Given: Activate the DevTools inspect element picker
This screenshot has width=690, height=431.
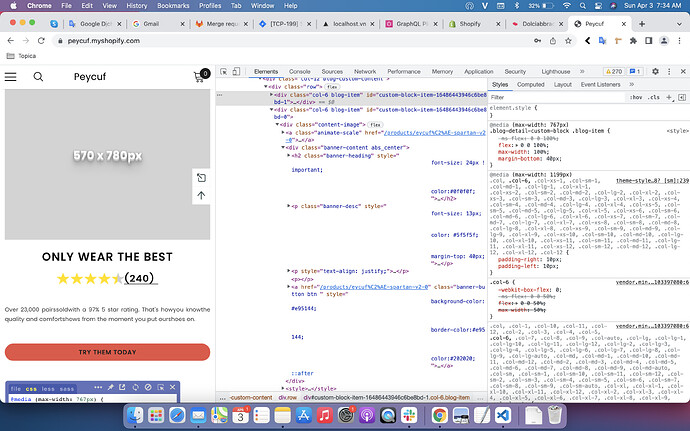Looking at the screenshot, I should click(x=224, y=71).
